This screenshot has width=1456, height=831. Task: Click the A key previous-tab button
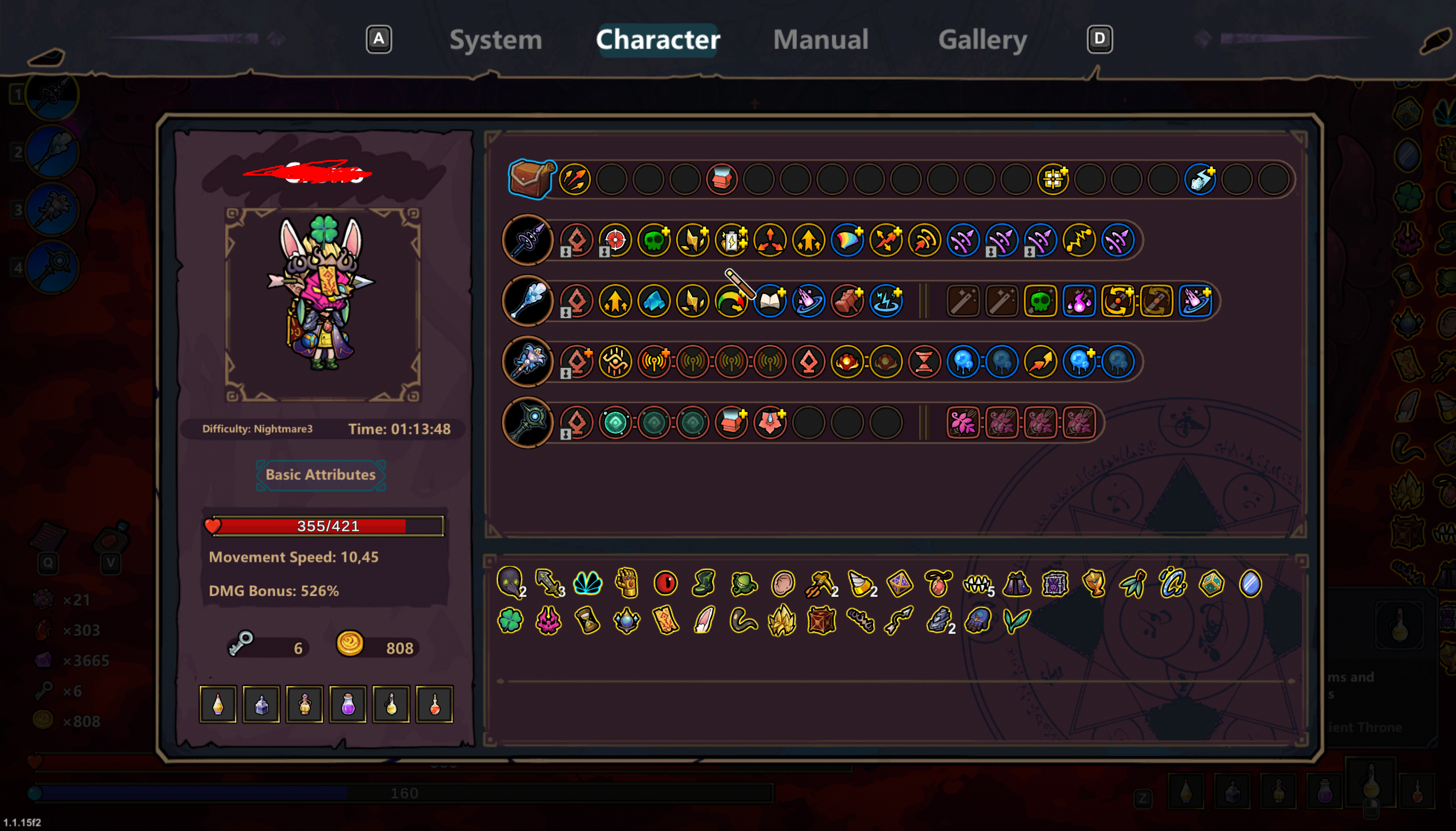[x=379, y=39]
